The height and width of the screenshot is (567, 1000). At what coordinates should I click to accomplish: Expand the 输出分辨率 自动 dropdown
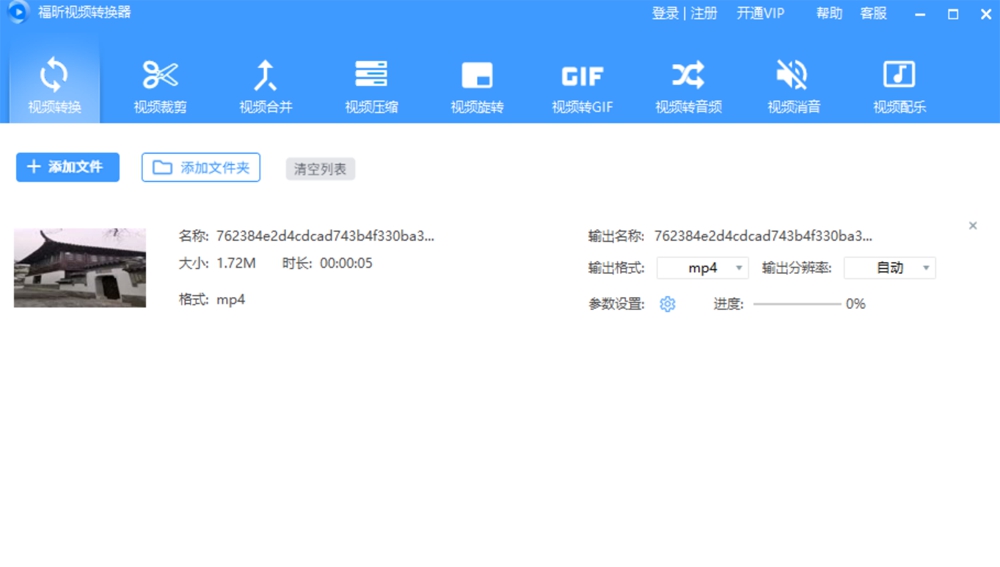tap(890, 268)
